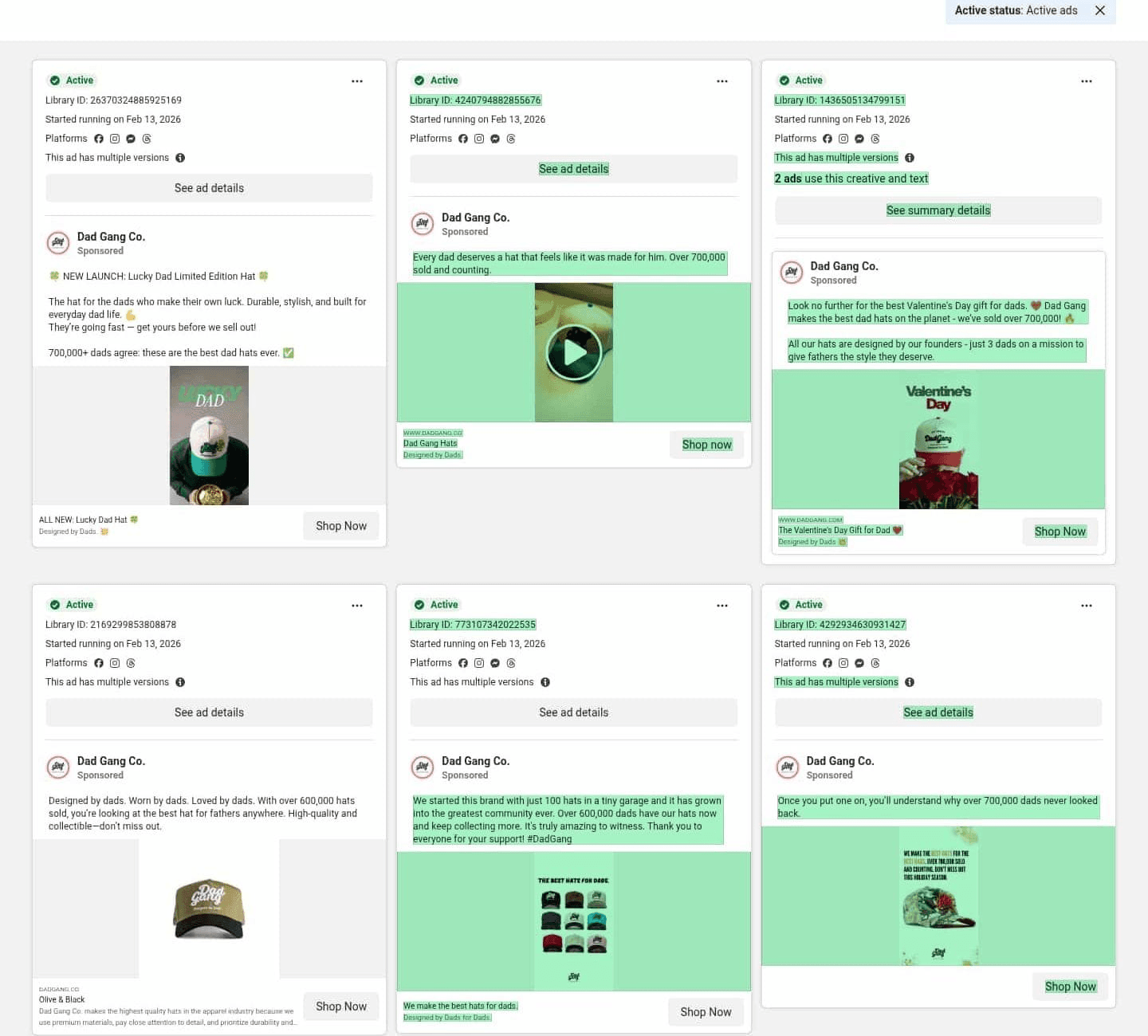Screen dimensions: 1148x1036
Task: Click Dad Gang Co. name on Olive & Black ad
Action: tap(111, 761)
